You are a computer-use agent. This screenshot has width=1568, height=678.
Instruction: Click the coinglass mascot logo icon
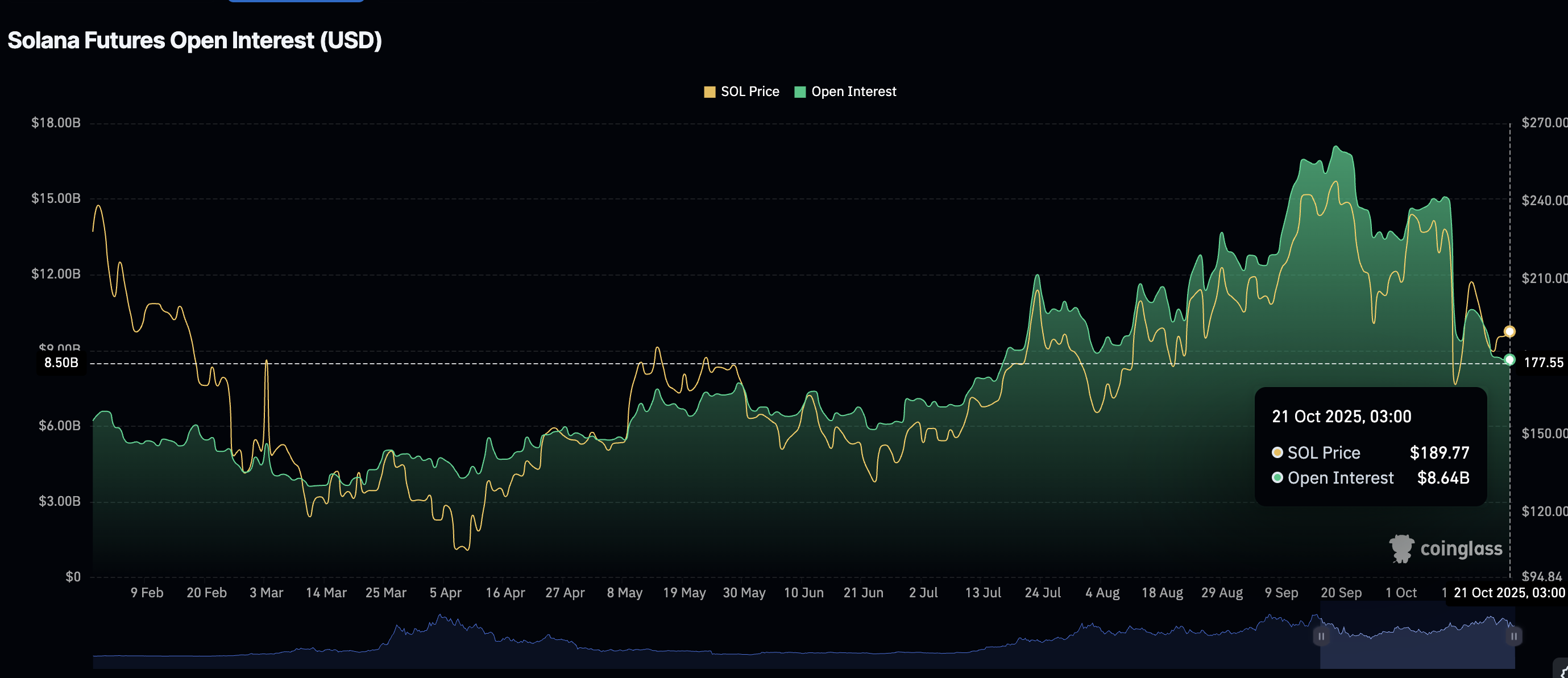point(1401,549)
